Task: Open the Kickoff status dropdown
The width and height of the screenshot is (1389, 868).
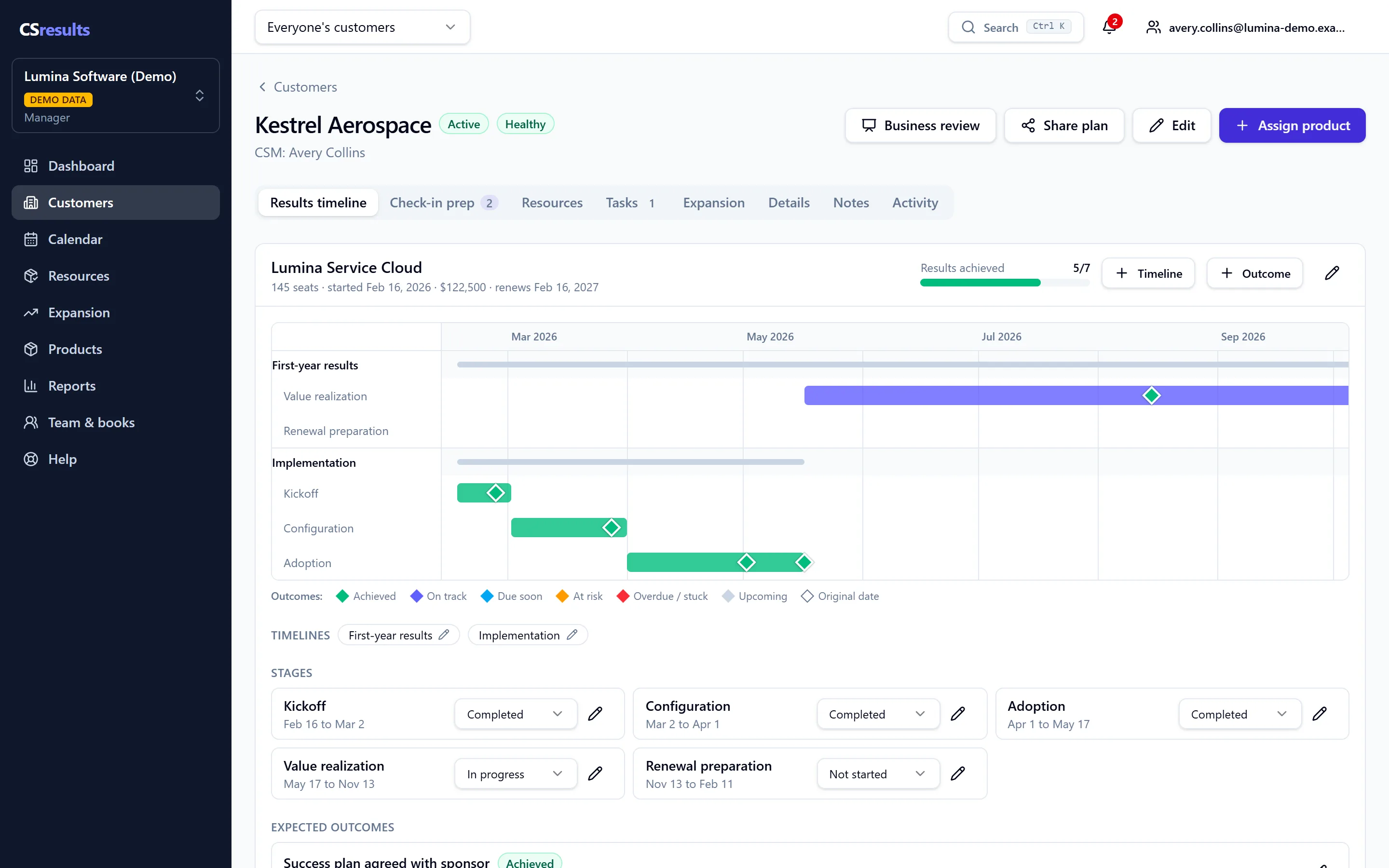Action: (516, 714)
